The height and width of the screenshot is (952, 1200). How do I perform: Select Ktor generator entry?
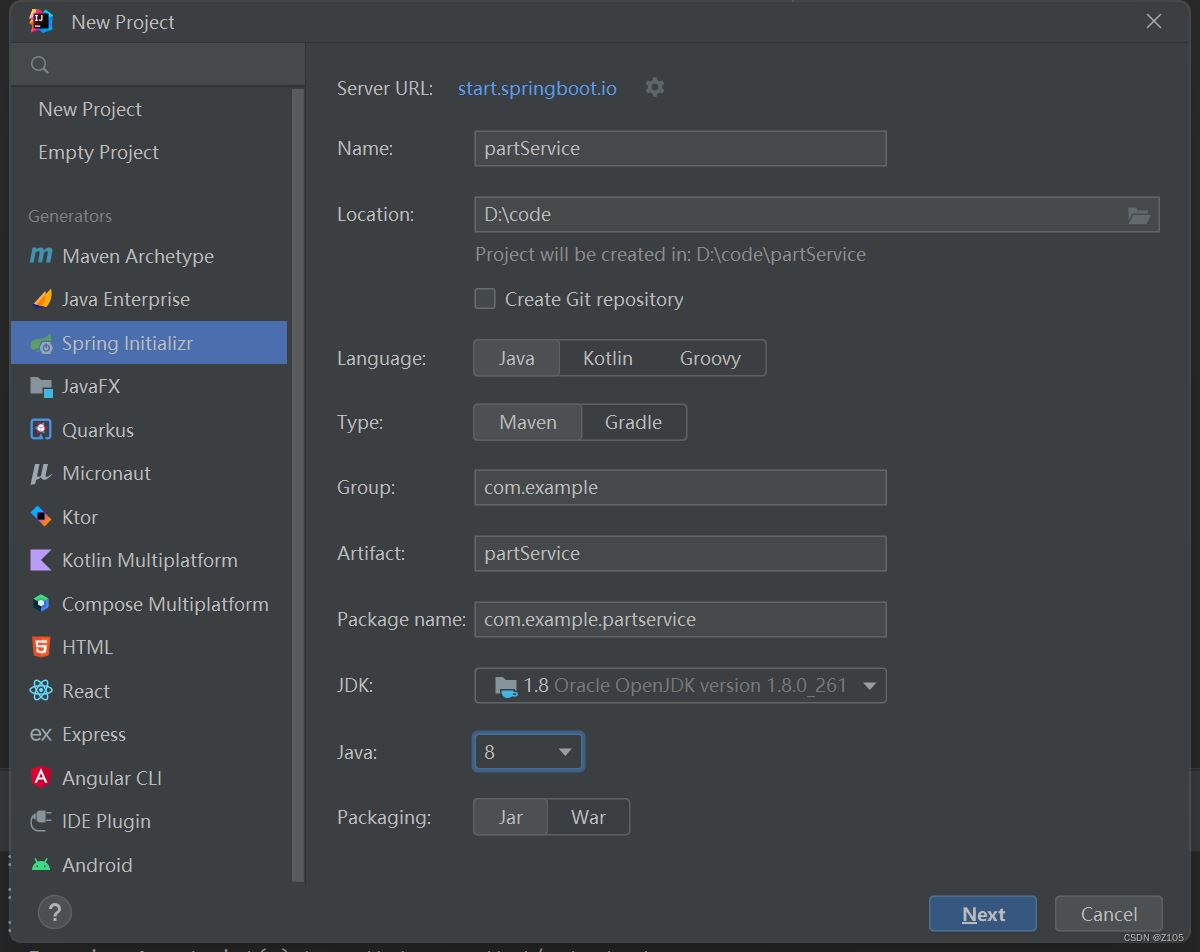pos(149,517)
